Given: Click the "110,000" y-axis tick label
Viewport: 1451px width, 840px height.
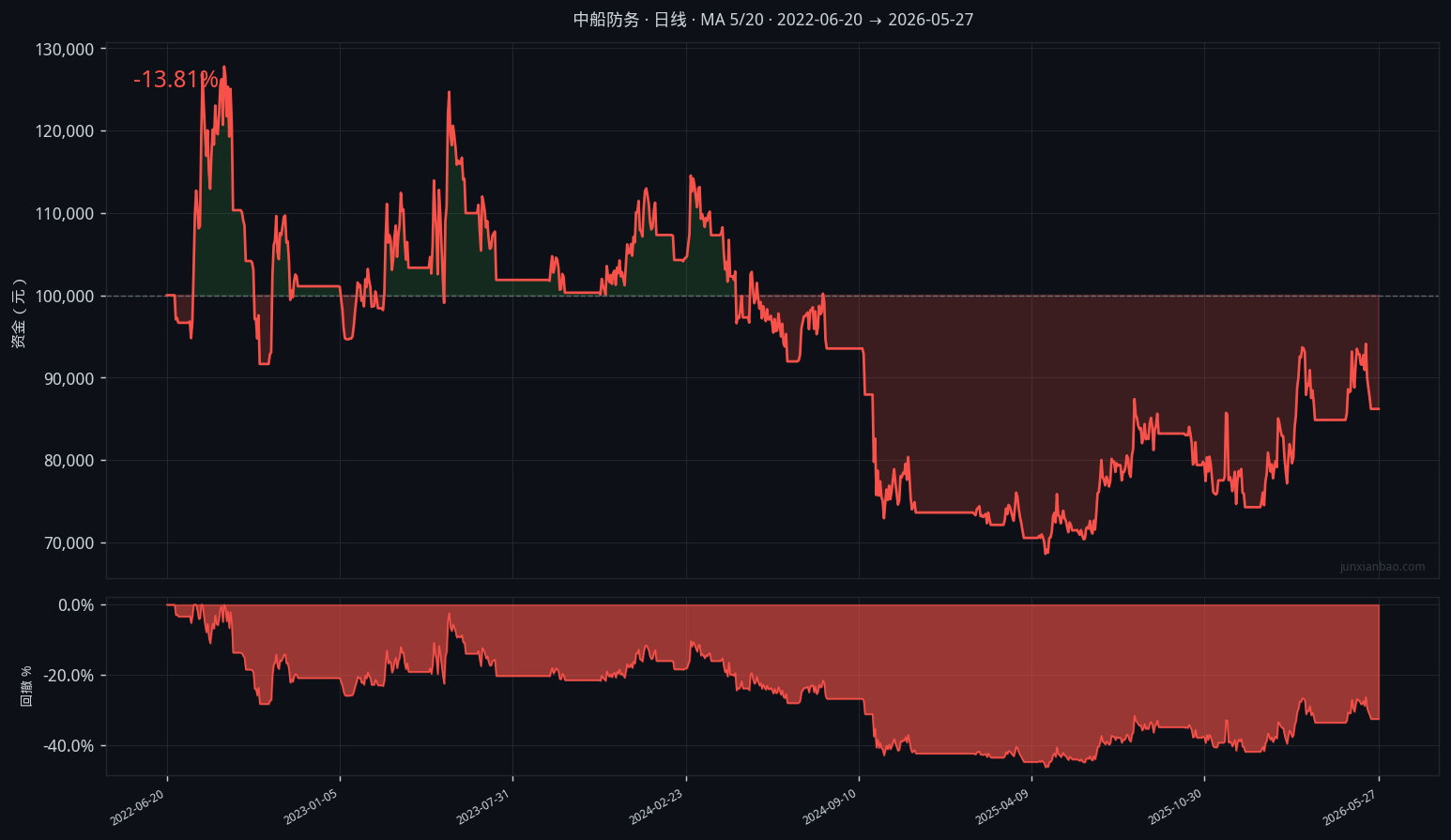Looking at the screenshot, I should pos(65,214).
